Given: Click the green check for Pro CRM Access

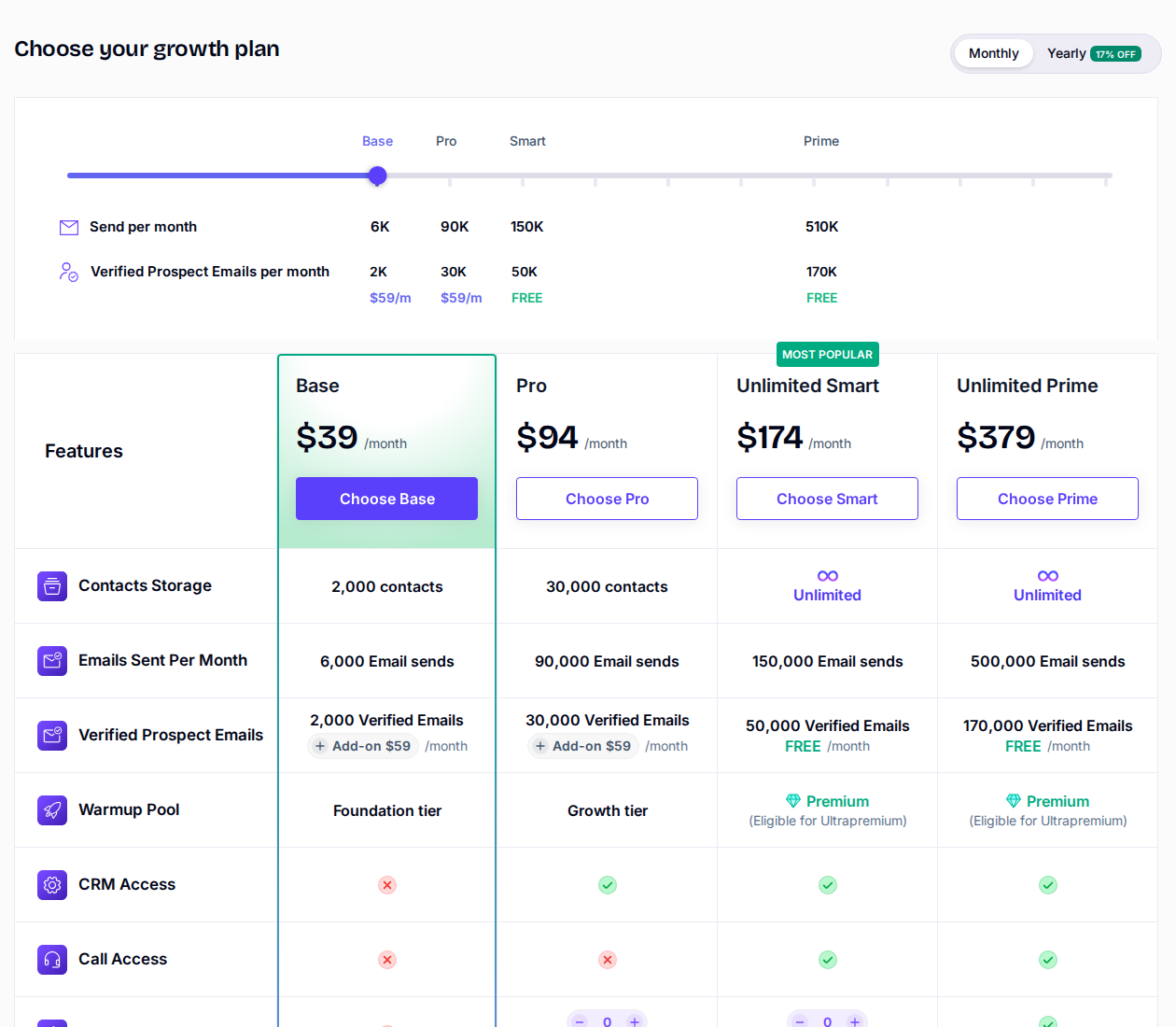Looking at the screenshot, I should pos(608,885).
